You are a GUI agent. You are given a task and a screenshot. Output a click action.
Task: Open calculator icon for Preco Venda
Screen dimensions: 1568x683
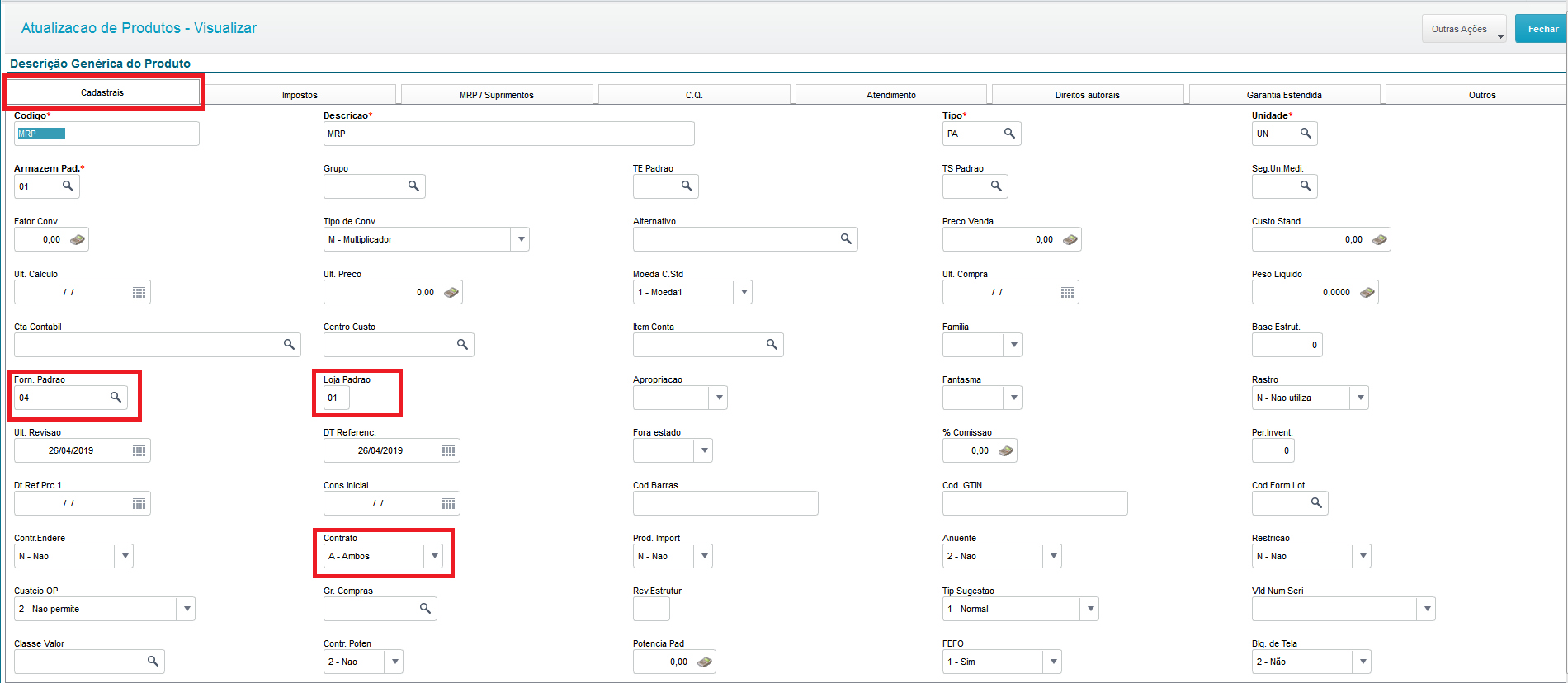[1070, 239]
